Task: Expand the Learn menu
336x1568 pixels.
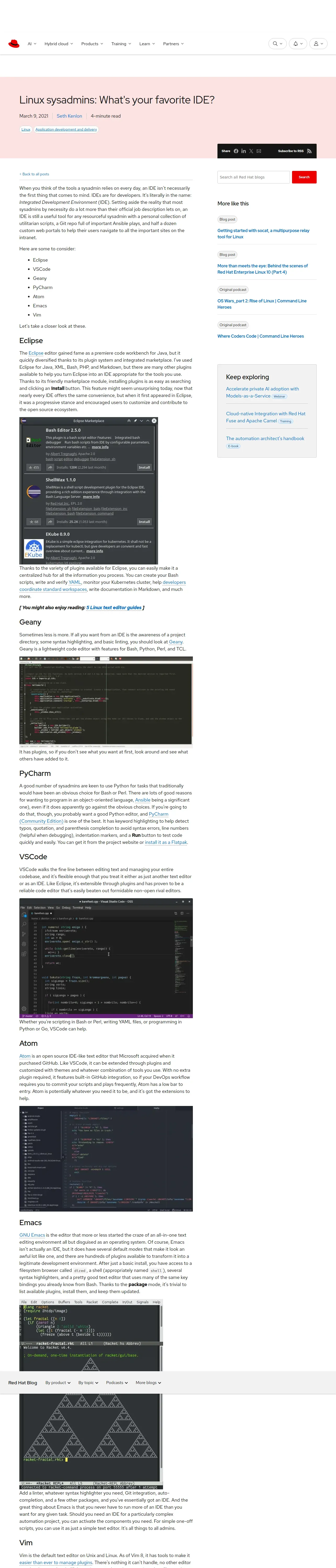Action: (x=147, y=44)
